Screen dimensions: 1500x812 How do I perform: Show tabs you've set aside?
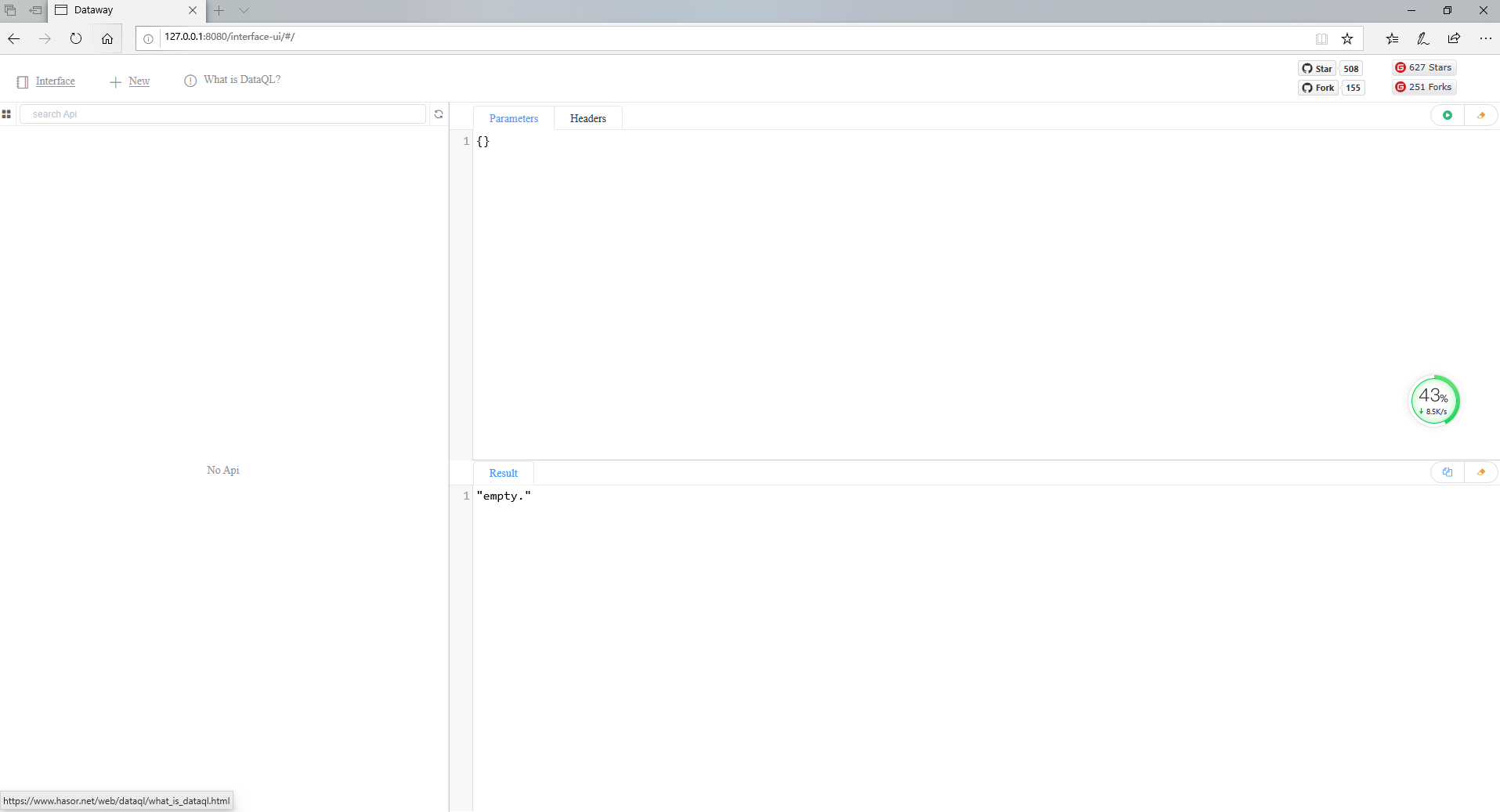(x=11, y=11)
